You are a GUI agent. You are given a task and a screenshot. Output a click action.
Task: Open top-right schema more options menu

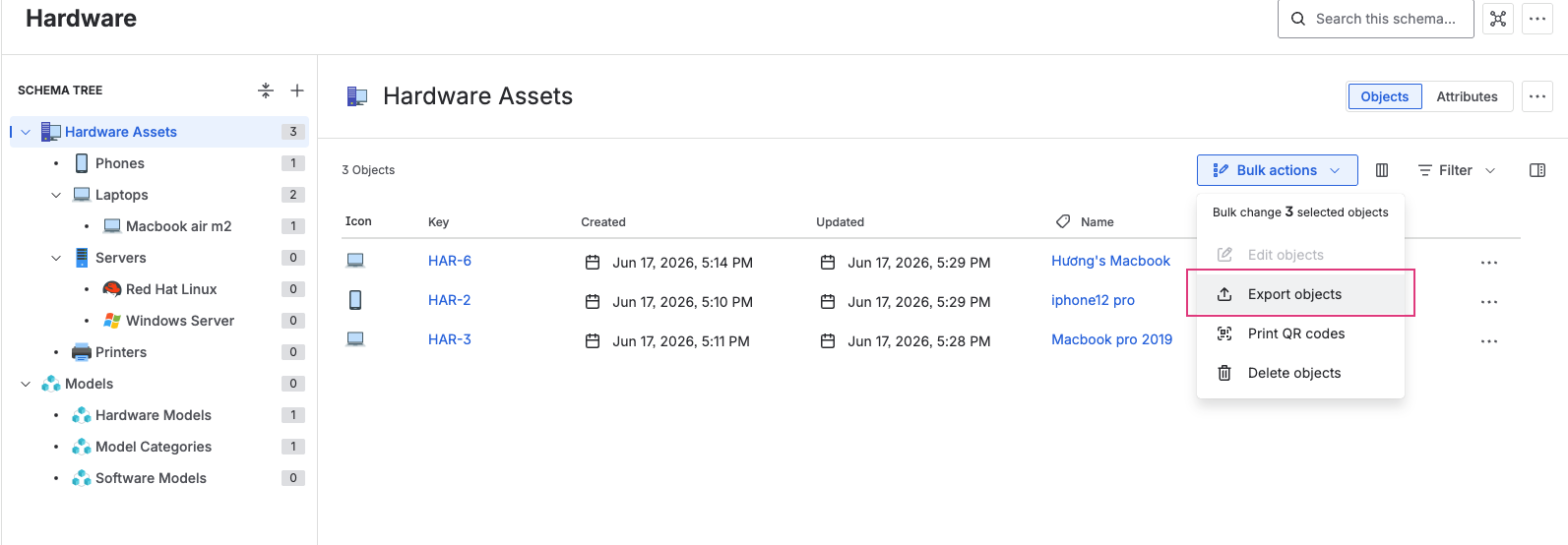tap(1537, 19)
